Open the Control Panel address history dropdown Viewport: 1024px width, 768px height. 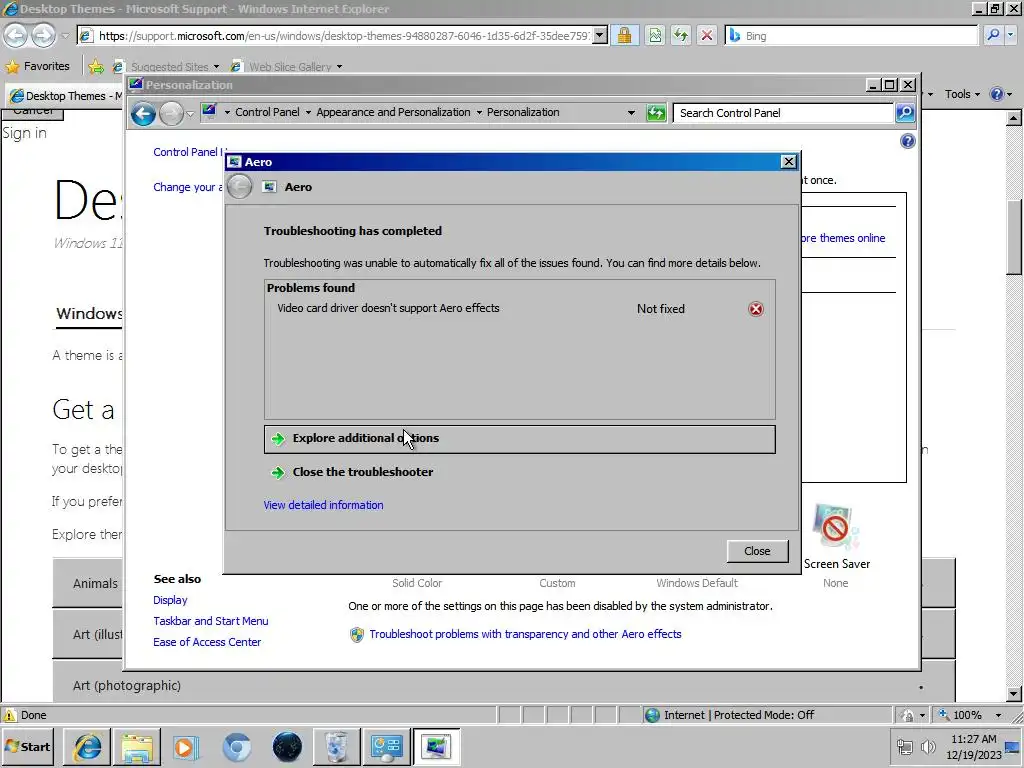click(631, 112)
